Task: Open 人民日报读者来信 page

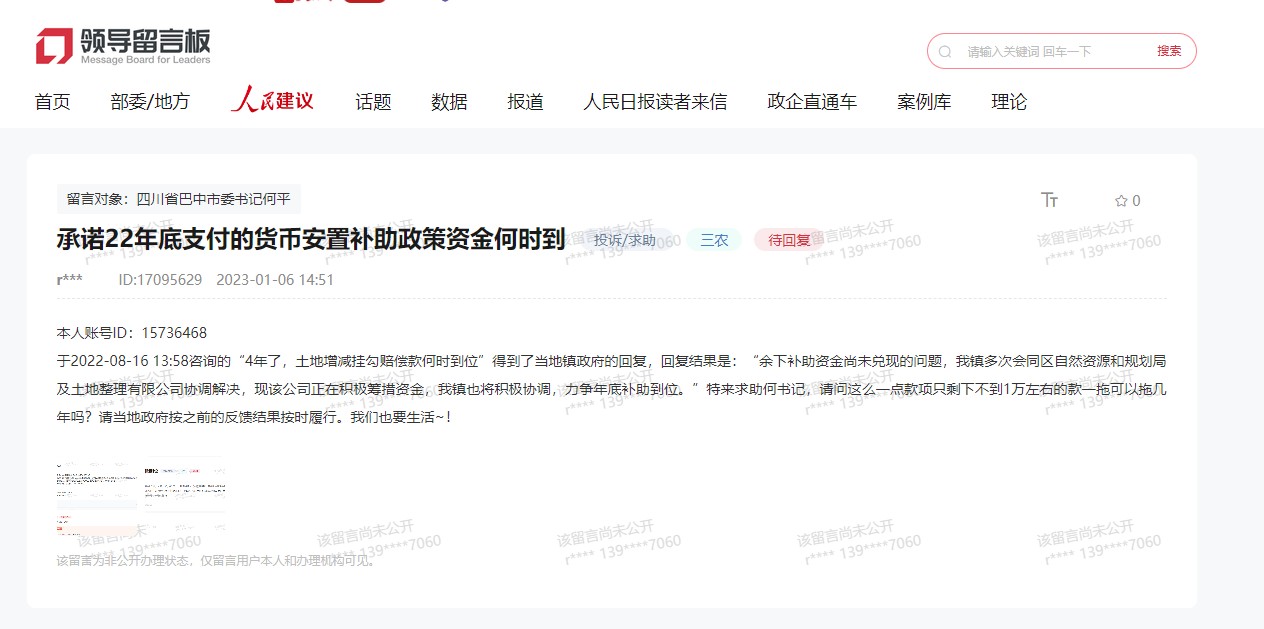Action: [655, 102]
